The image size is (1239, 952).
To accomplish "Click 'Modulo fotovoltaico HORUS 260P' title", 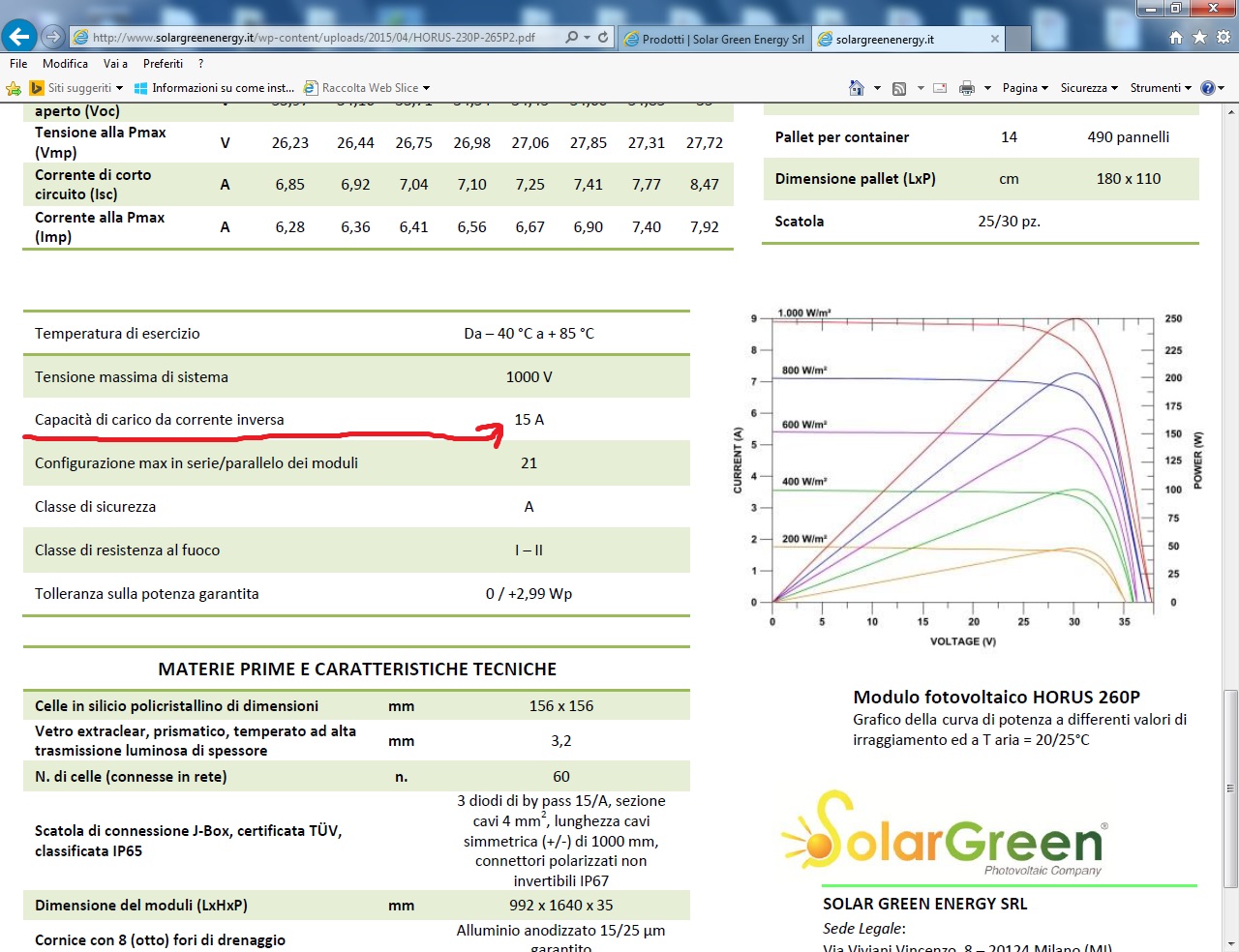I will (x=997, y=698).
